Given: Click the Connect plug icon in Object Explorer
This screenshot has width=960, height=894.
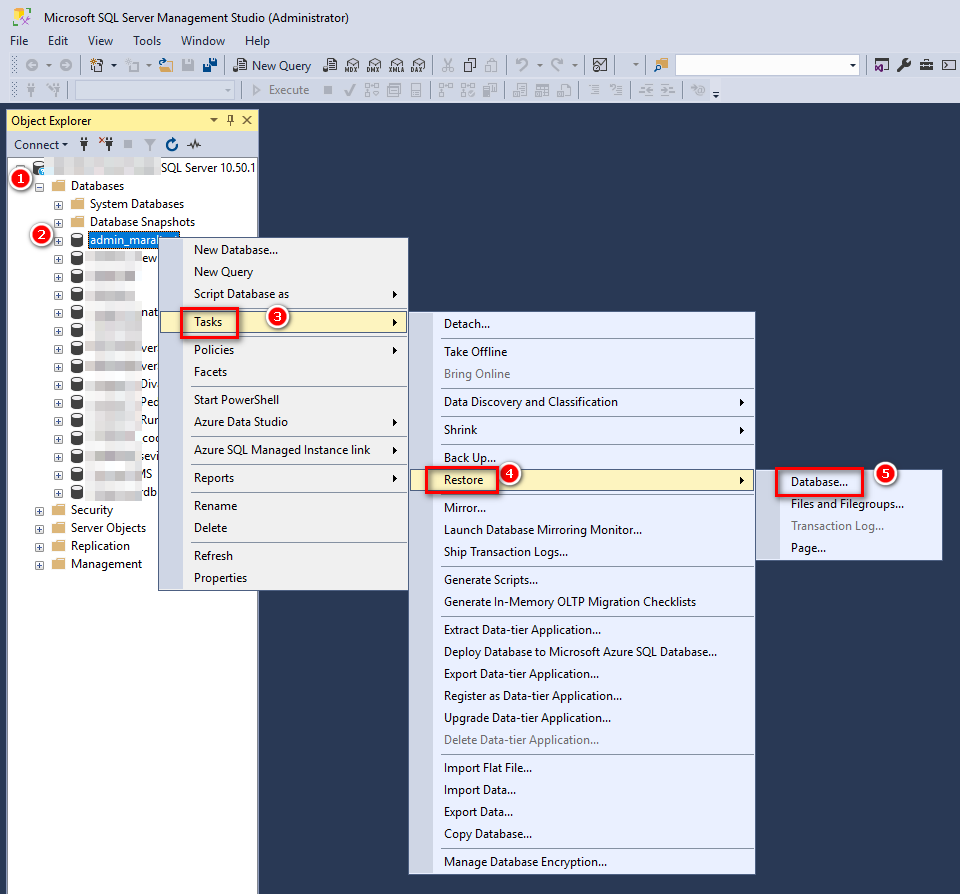Looking at the screenshot, I should coord(85,144).
